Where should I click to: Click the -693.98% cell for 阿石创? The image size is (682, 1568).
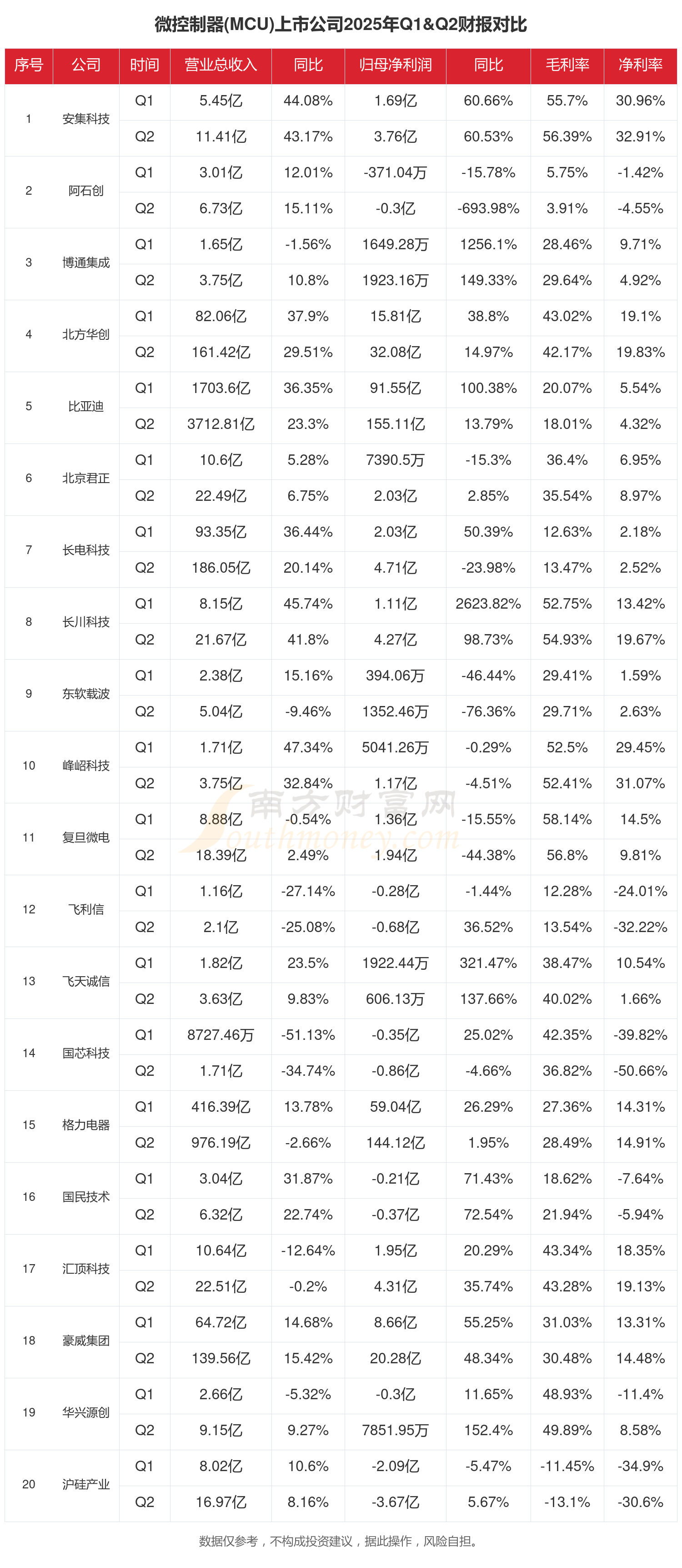488,209
